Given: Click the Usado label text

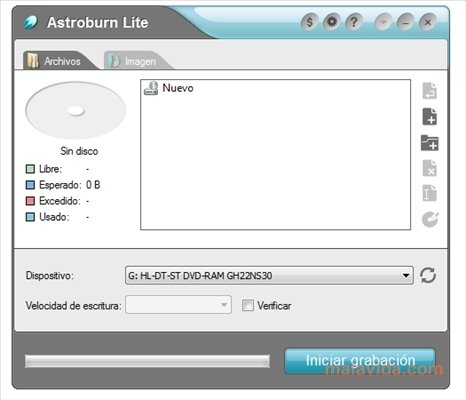Looking at the screenshot, I should pos(54,217).
